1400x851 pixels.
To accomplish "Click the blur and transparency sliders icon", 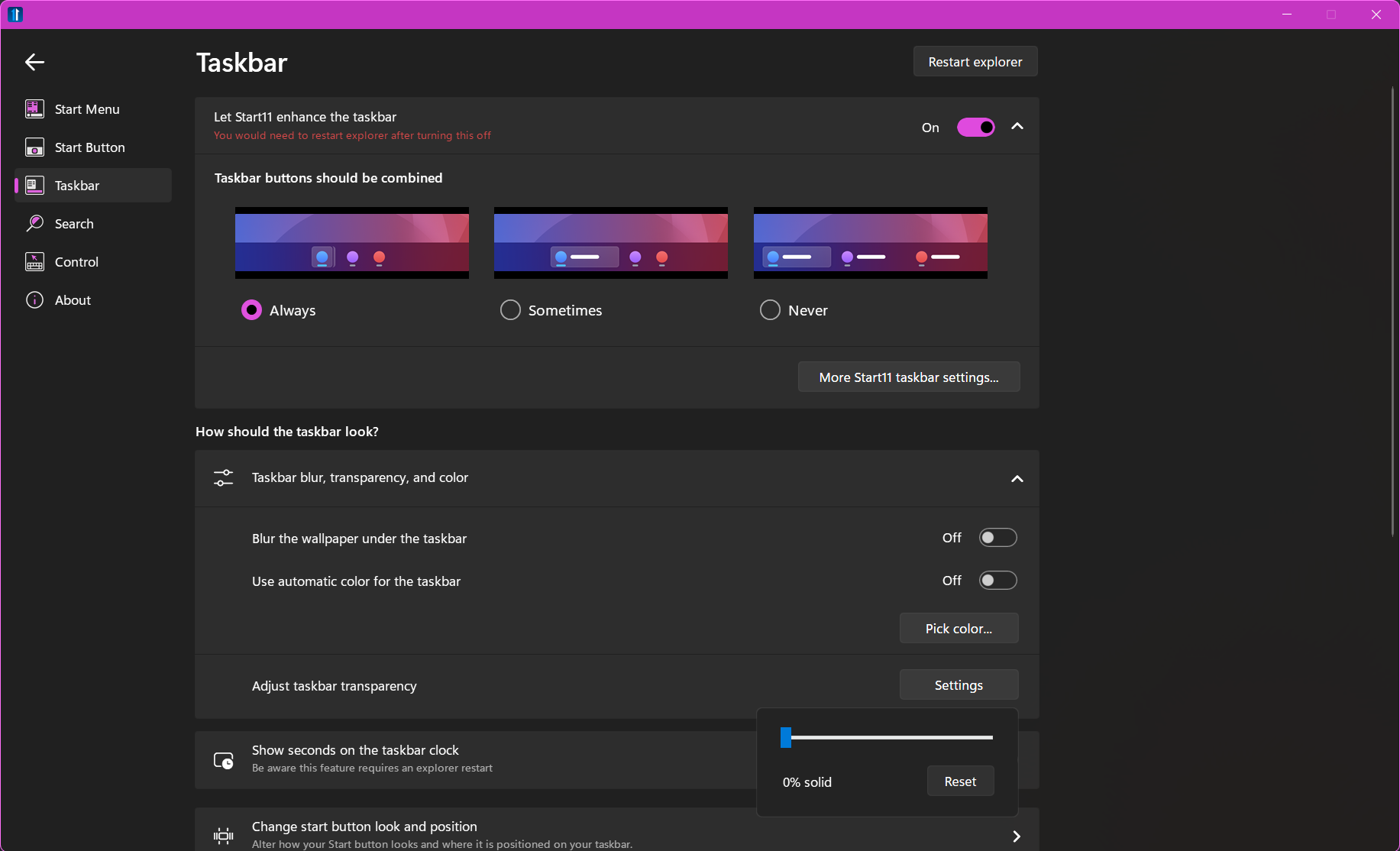I will 223,478.
